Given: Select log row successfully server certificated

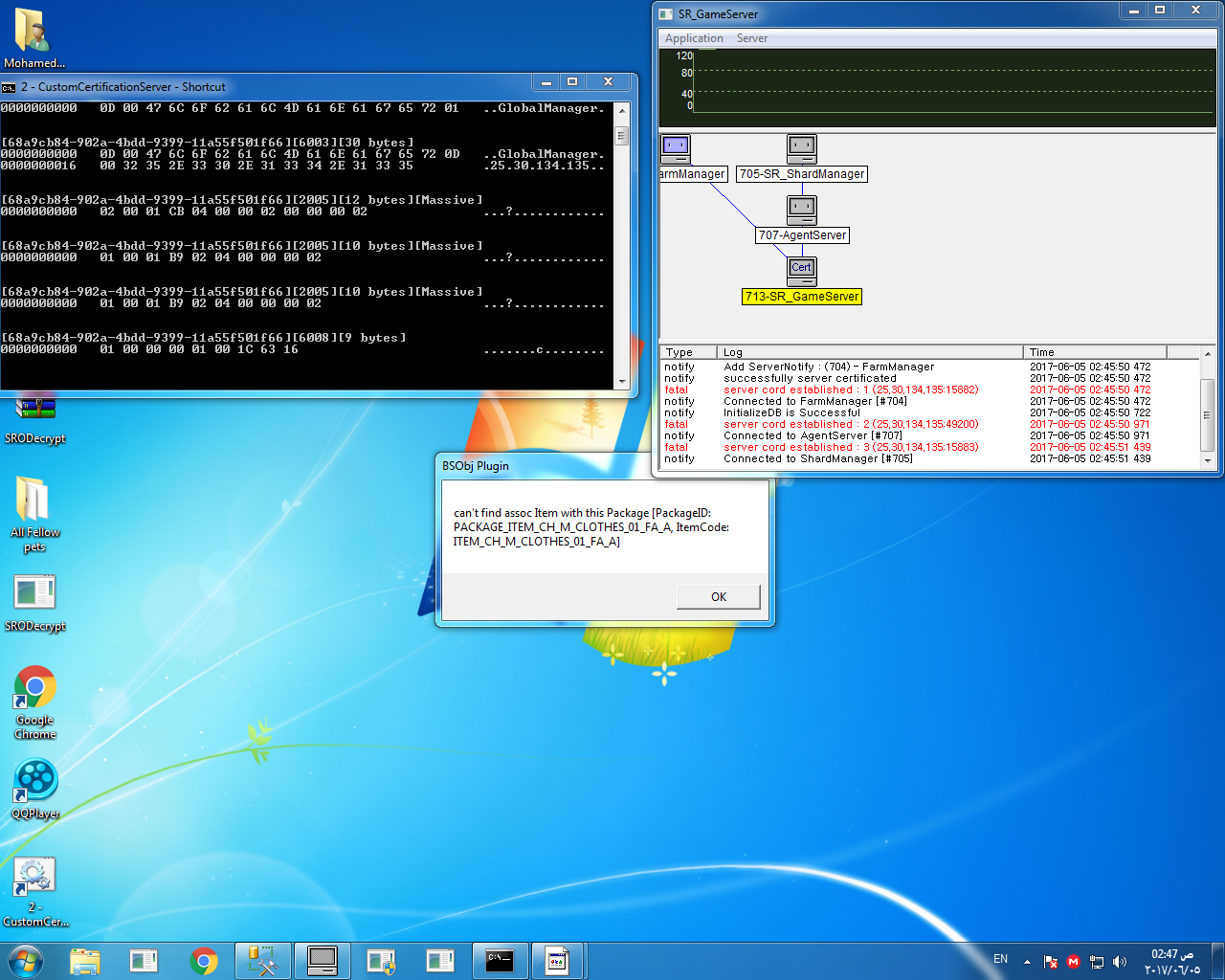Looking at the screenshot, I should [x=930, y=378].
